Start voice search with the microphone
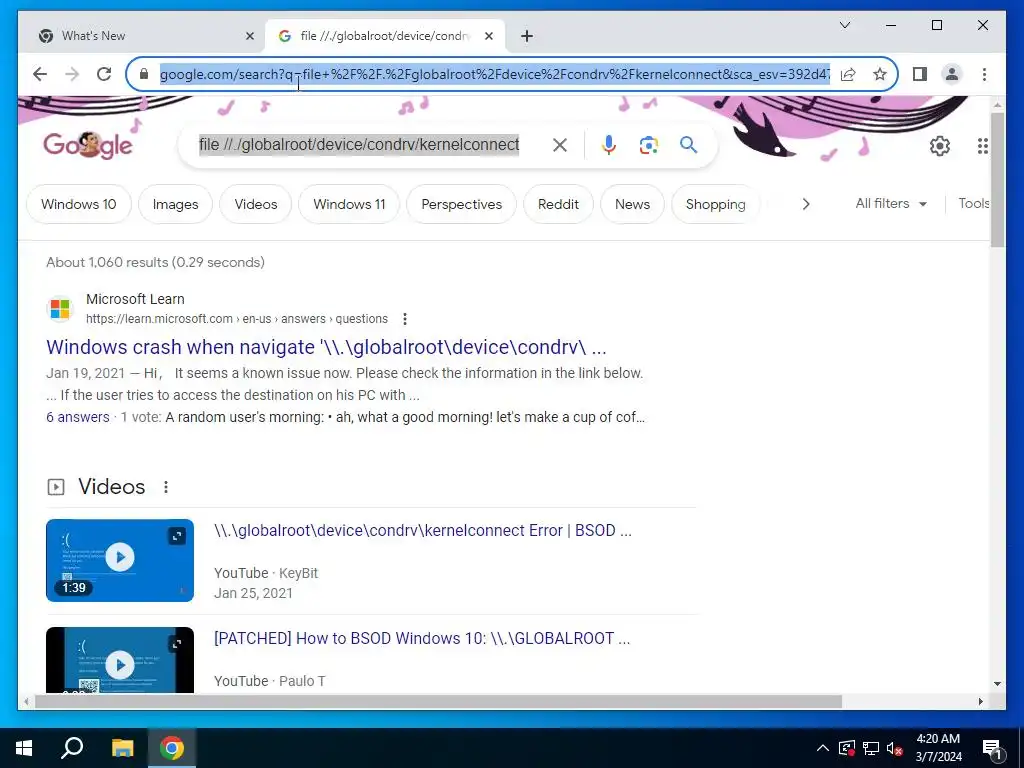Screen dimensions: 1024x768 pos(609,145)
